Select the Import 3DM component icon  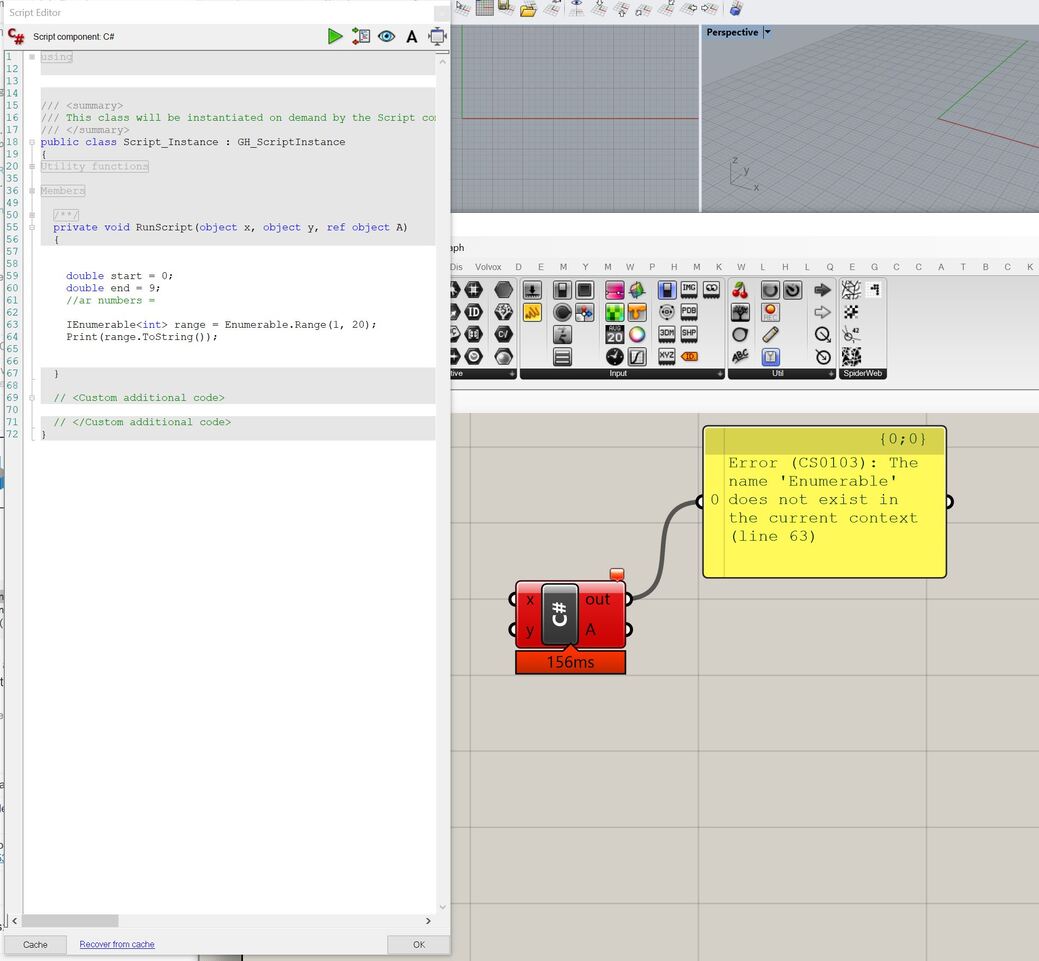pos(667,335)
